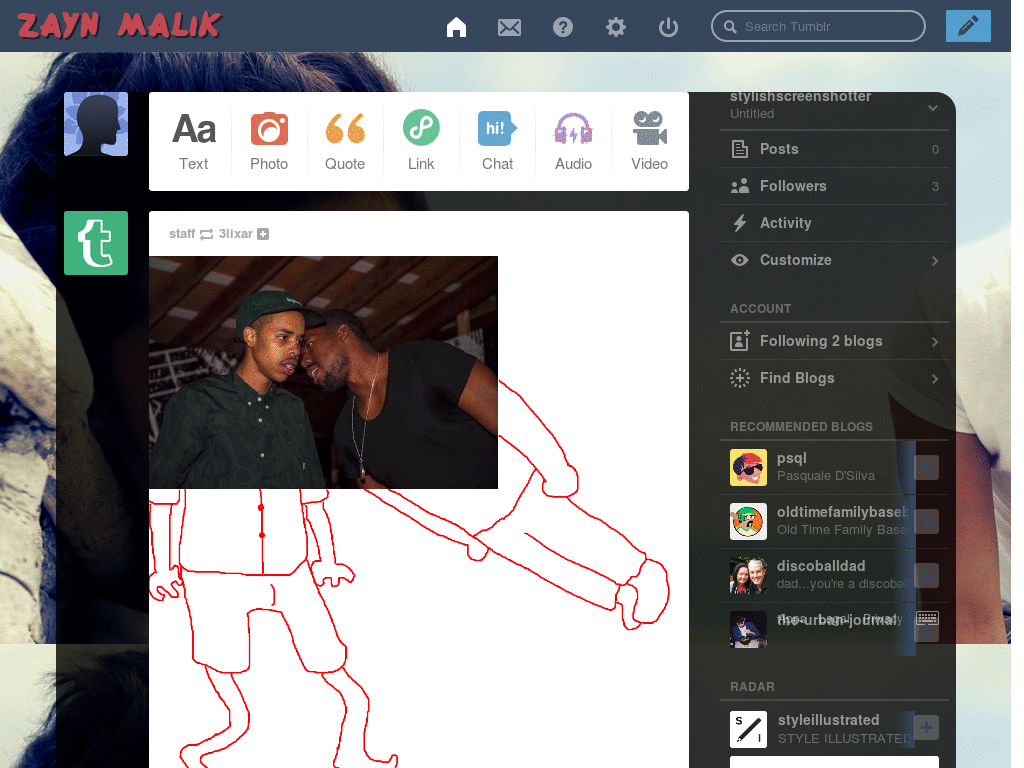Click the oldtimefamilybaseball avatar
This screenshot has width=1024, height=768.
click(x=748, y=521)
